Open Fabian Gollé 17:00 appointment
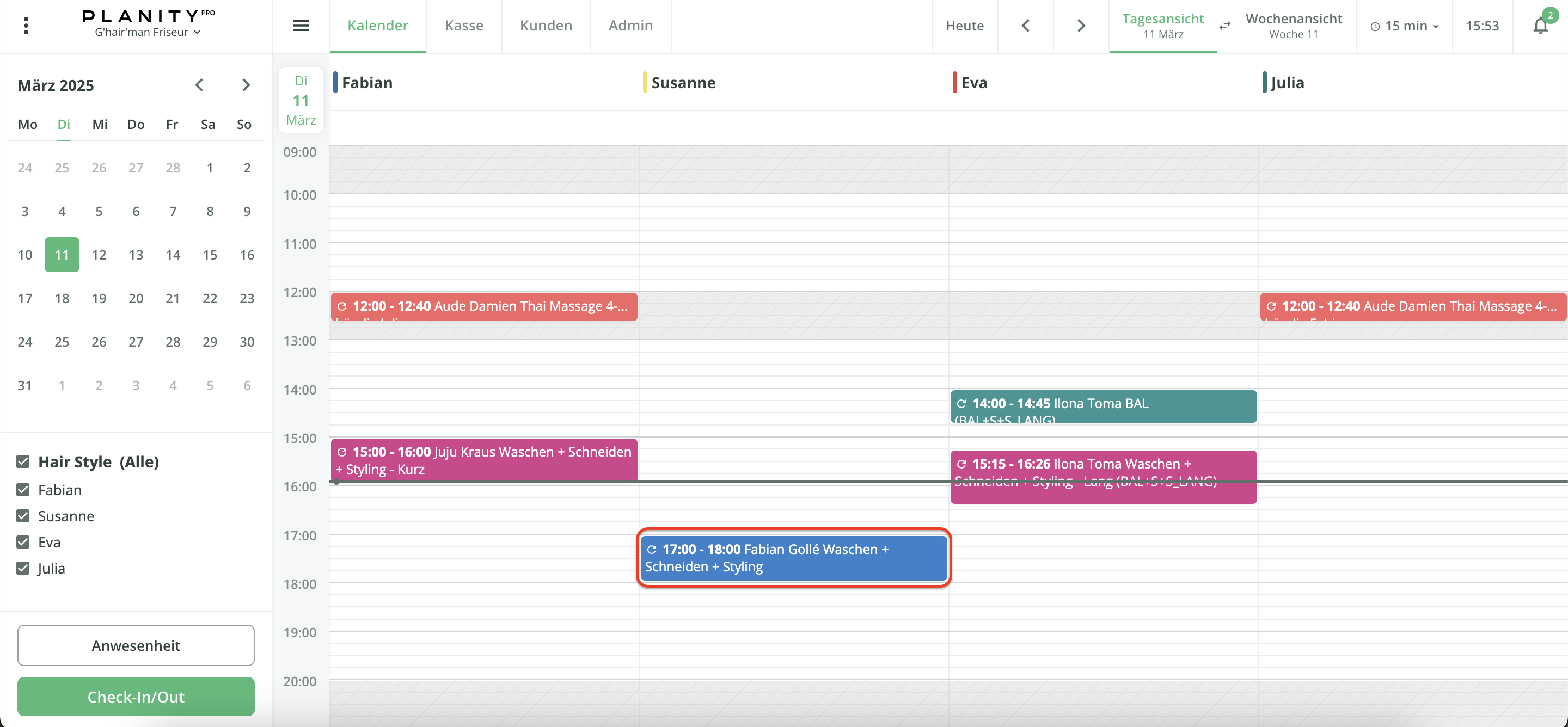1568x727 pixels. click(x=793, y=557)
